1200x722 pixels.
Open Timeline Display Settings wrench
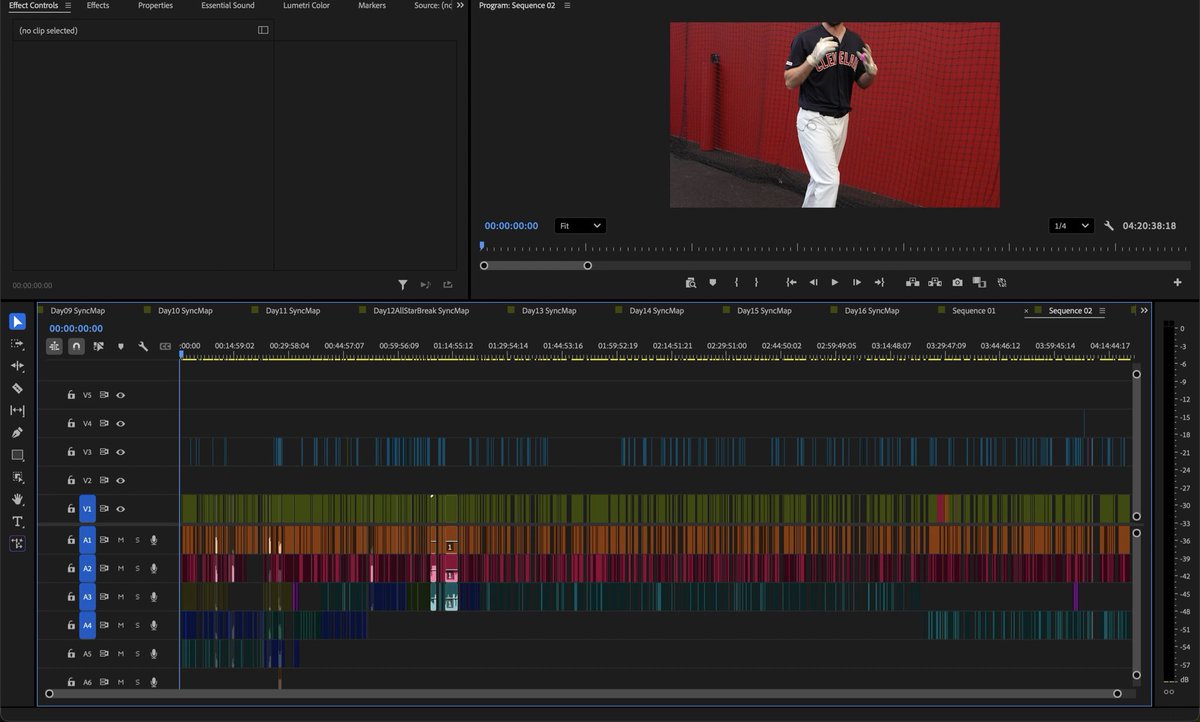143,346
